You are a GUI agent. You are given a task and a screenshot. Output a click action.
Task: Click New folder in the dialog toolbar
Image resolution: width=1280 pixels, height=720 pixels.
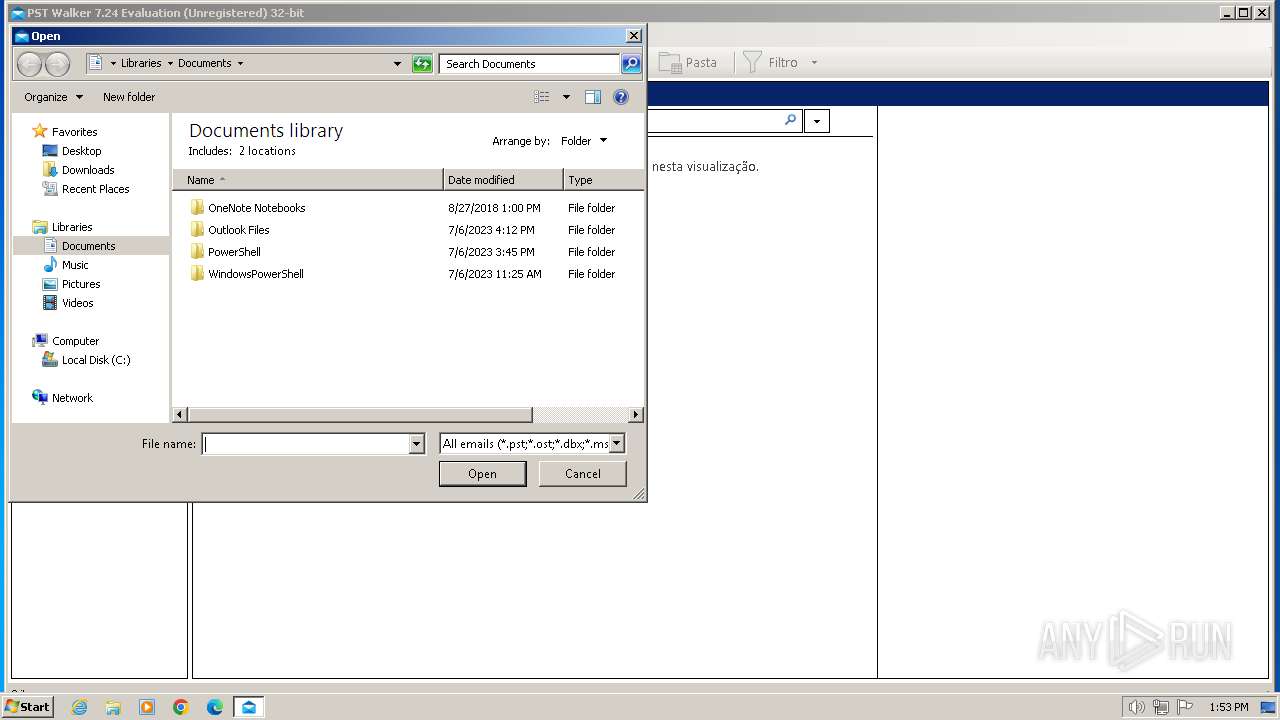(129, 97)
